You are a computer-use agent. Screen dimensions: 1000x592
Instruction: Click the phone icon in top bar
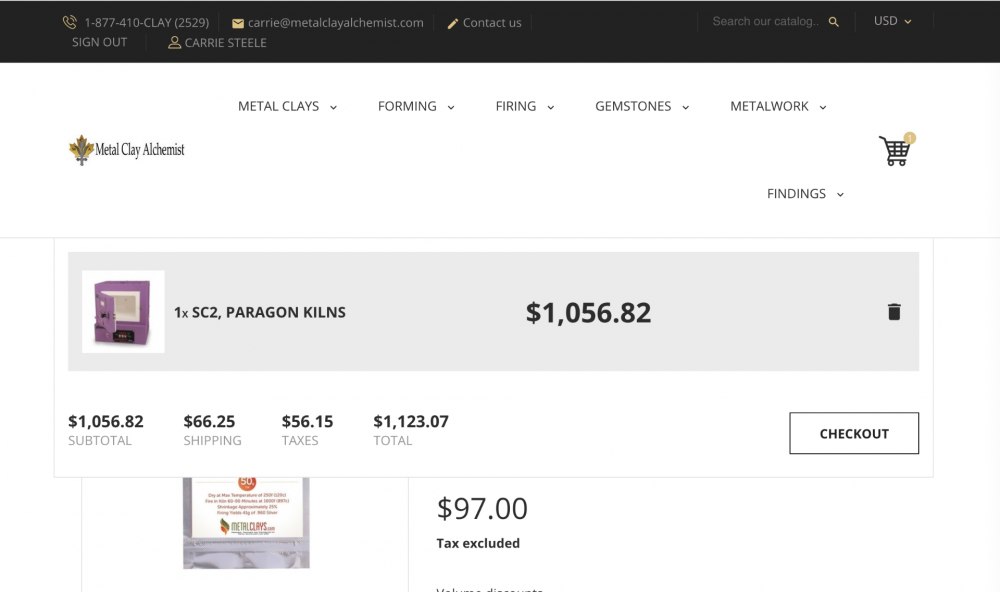70,22
